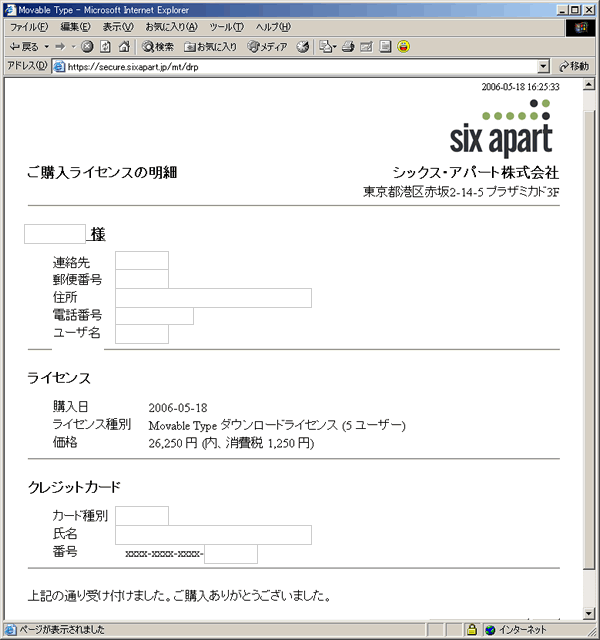This screenshot has height=640, width=600.
Task: Open the ヘルプ(H) menu
Action: 273,27
